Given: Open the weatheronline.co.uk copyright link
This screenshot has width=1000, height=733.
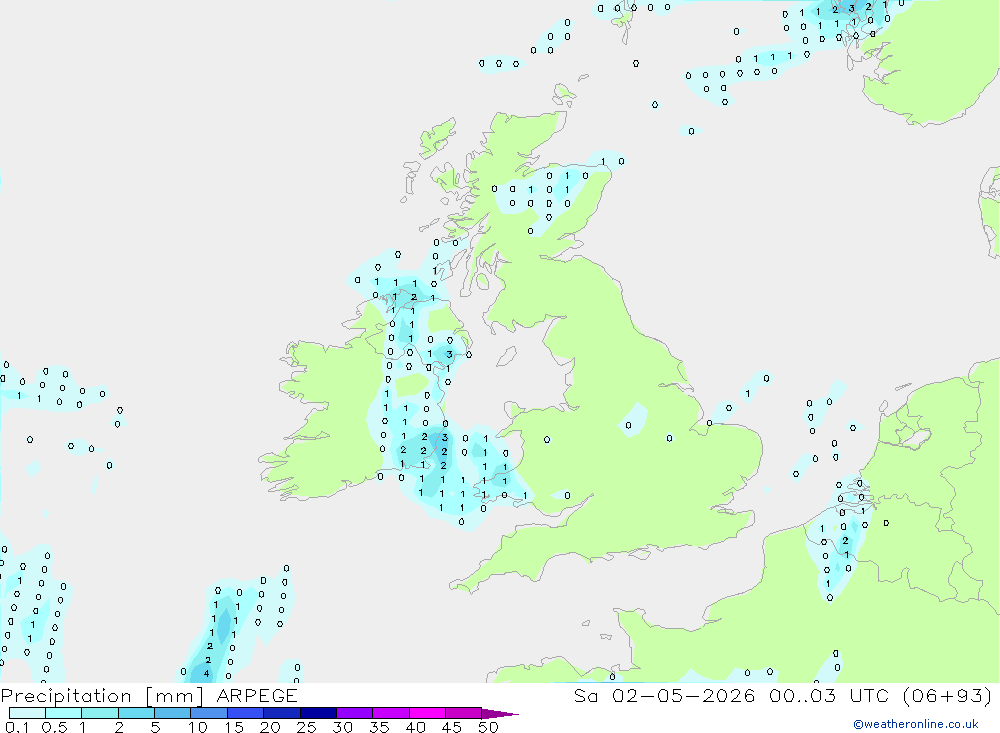Looking at the screenshot, I should pos(916,724).
